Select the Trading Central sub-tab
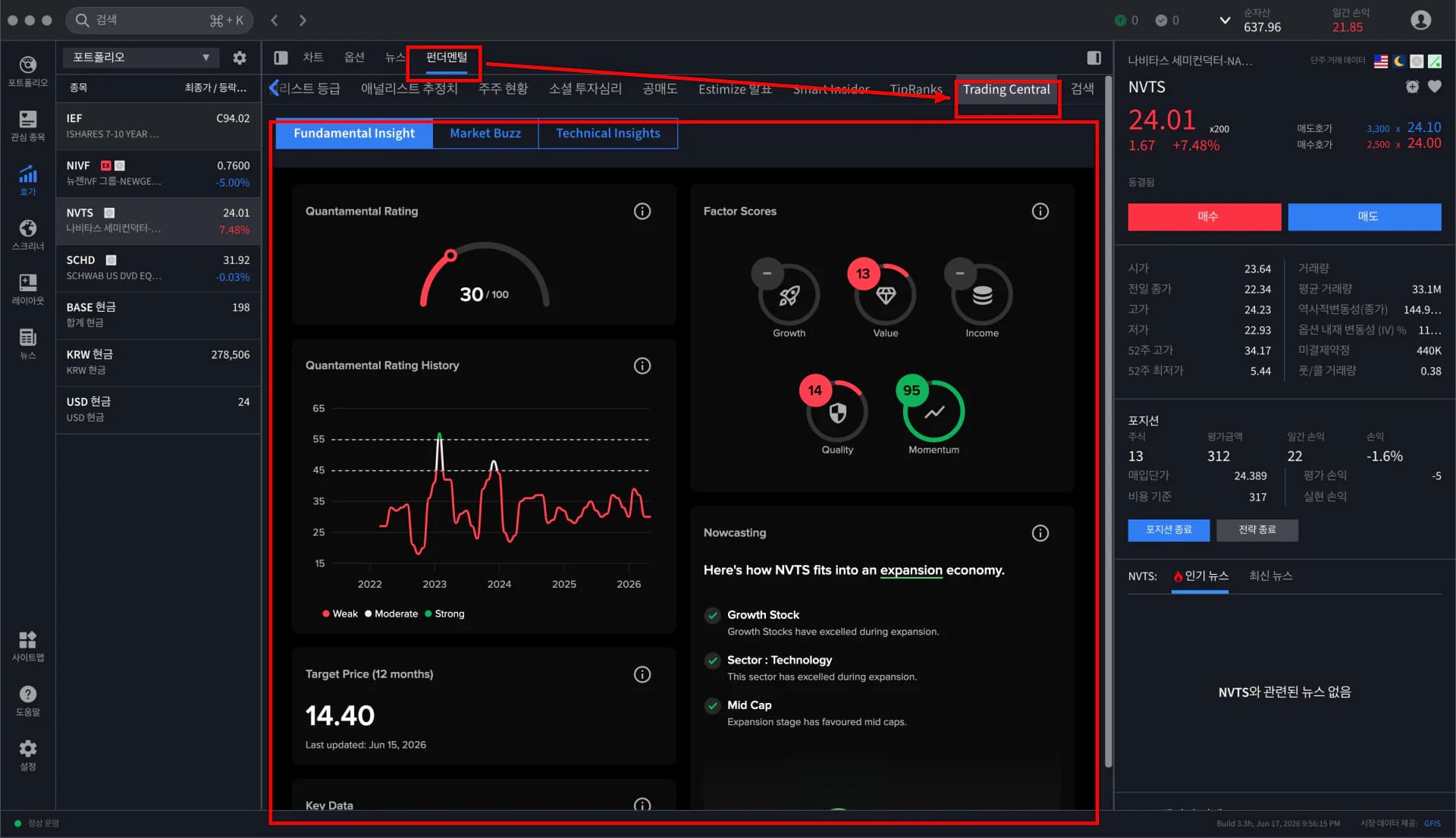The image size is (1456, 838). point(1006,89)
